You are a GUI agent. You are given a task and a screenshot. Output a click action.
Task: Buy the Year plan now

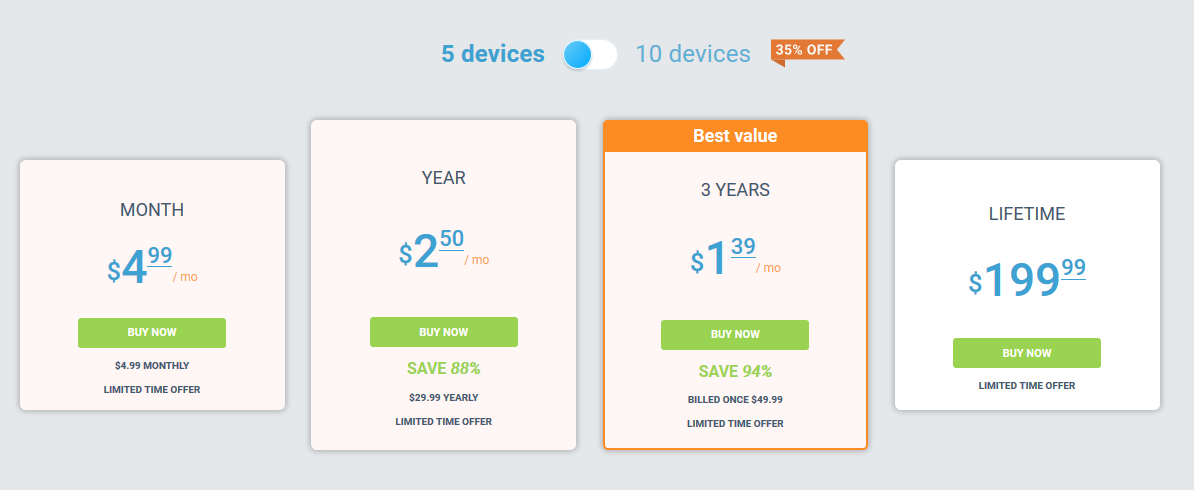(x=444, y=332)
